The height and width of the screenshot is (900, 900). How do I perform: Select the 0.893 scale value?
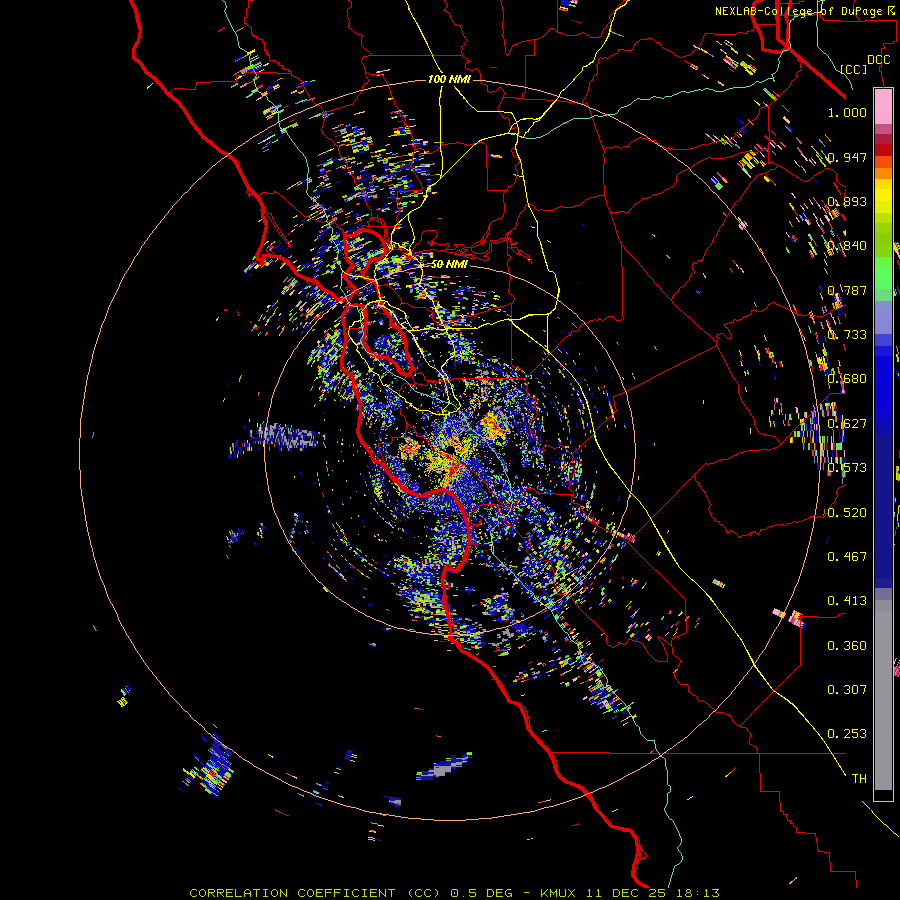(847, 201)
